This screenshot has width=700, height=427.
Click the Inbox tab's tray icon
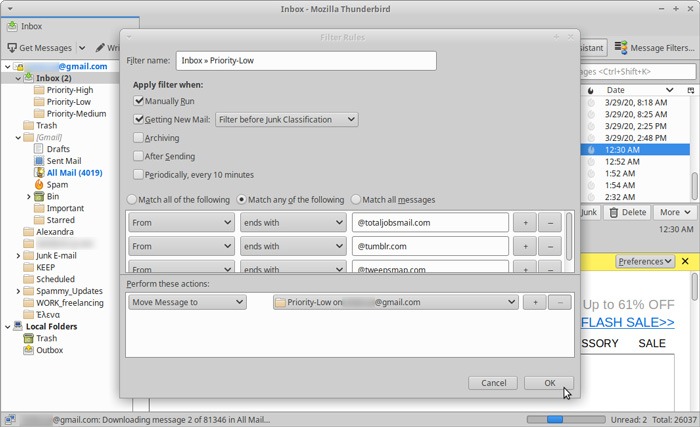point(12,26)
